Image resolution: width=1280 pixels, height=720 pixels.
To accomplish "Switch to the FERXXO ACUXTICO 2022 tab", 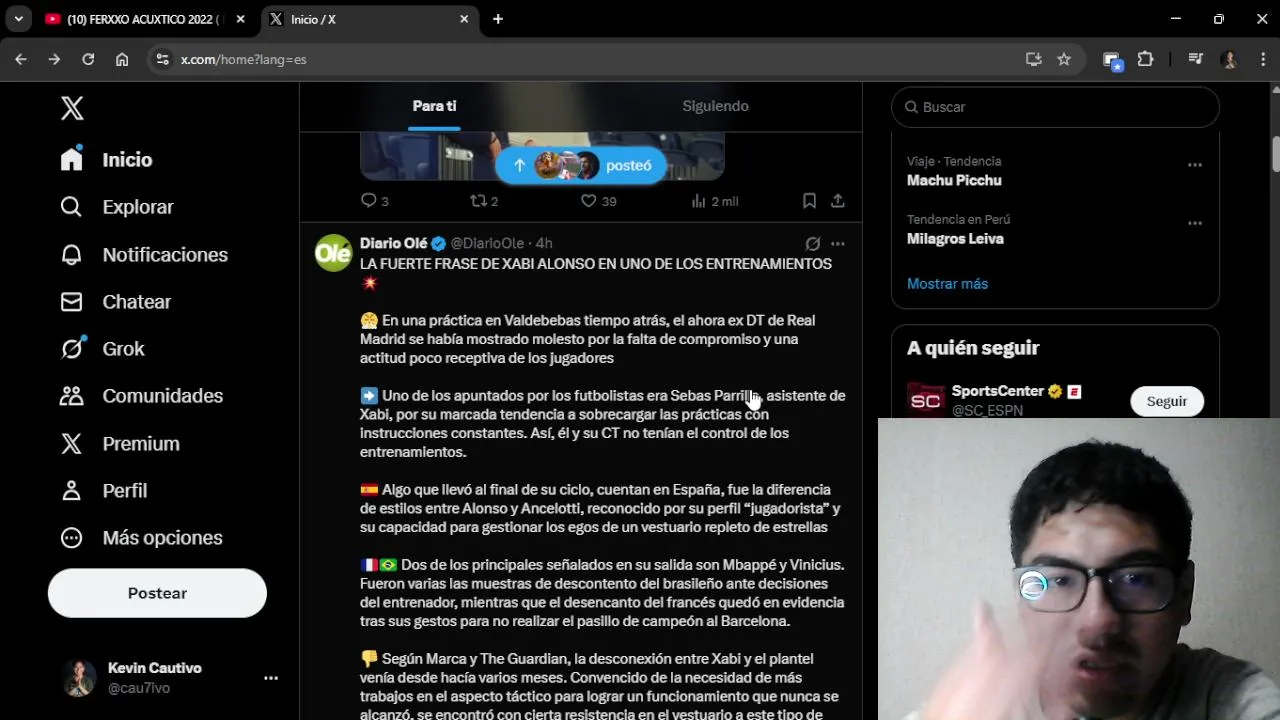I will coord(143,19).
